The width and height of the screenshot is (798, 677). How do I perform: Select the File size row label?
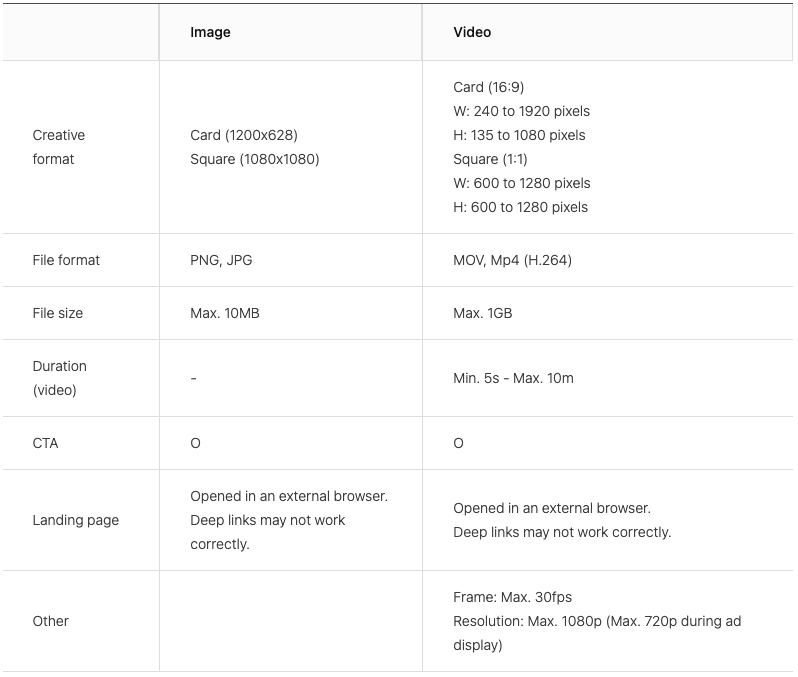[57, 313]
